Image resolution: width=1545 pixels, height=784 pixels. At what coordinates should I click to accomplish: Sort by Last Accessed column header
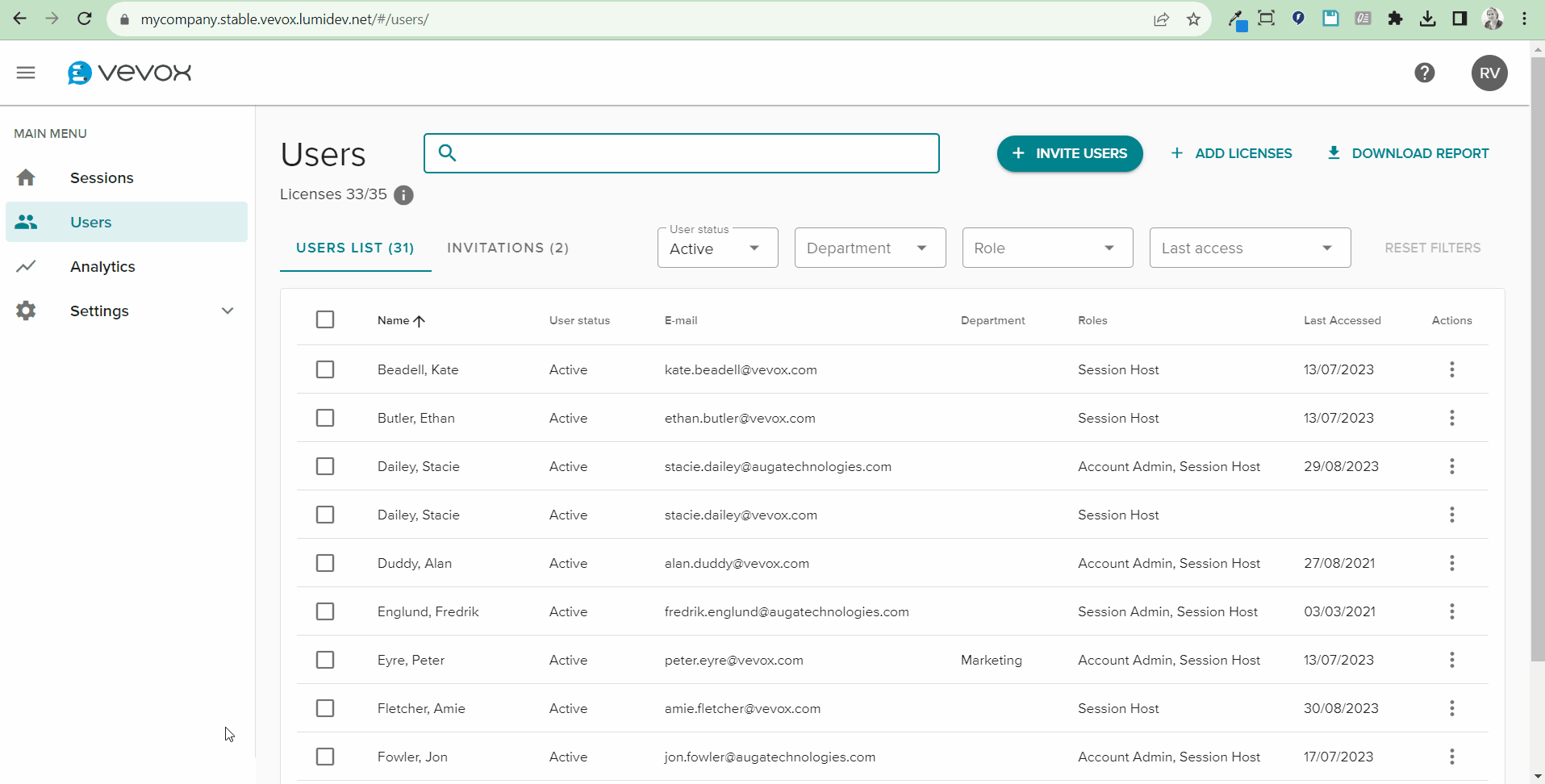[x=1342, y=320]
